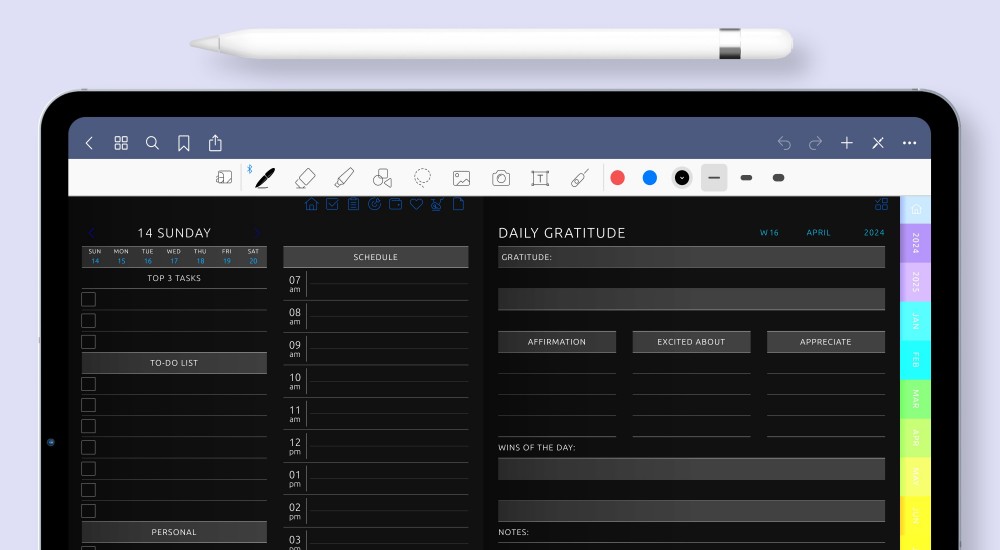The image size is (1000, 550).
Task: Go to previous day arrow
Action: pos(91,233)
